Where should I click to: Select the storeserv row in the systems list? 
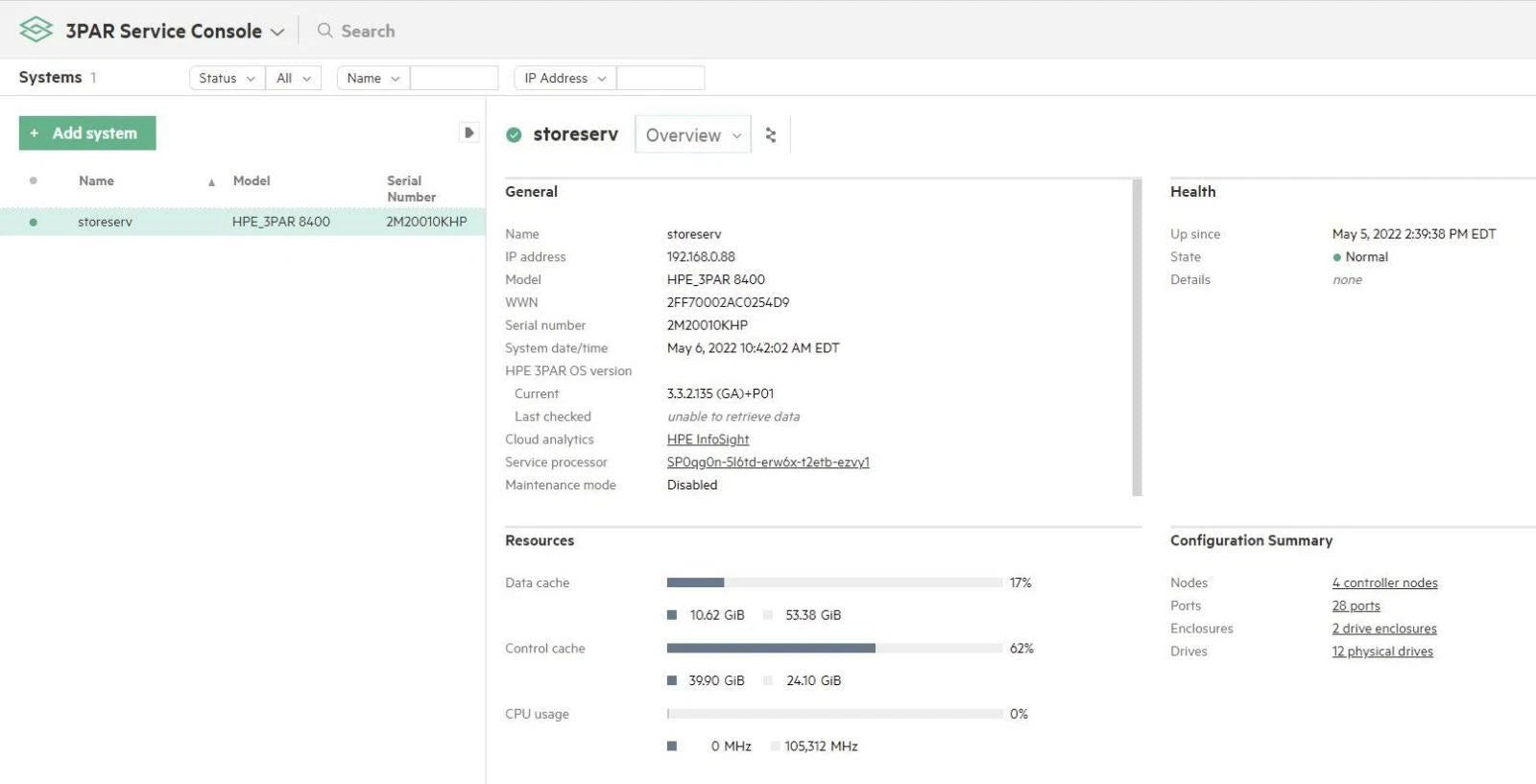243,222
